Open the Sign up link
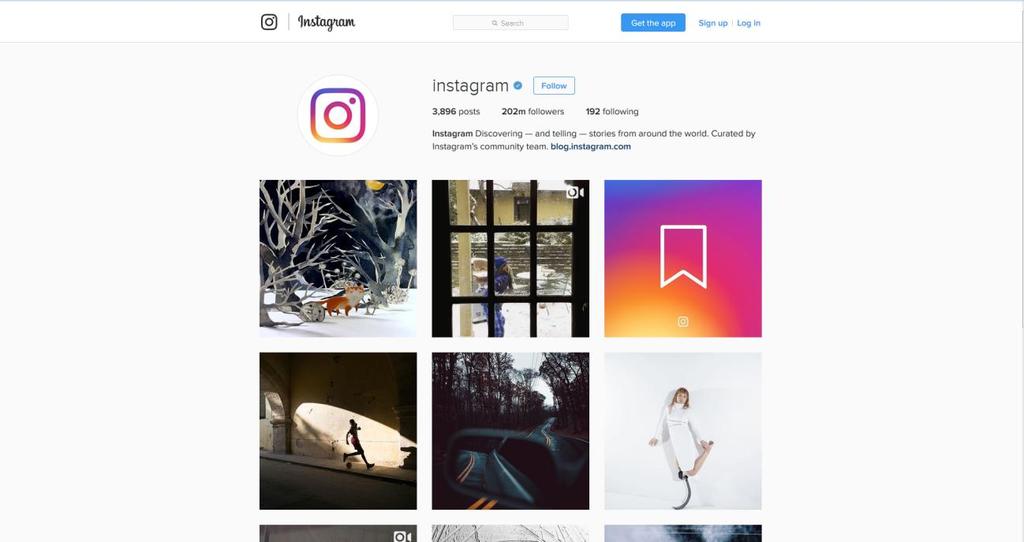The width and height of the screenshot is (1024, 542). pyautogui.click(x=712, y=23)
